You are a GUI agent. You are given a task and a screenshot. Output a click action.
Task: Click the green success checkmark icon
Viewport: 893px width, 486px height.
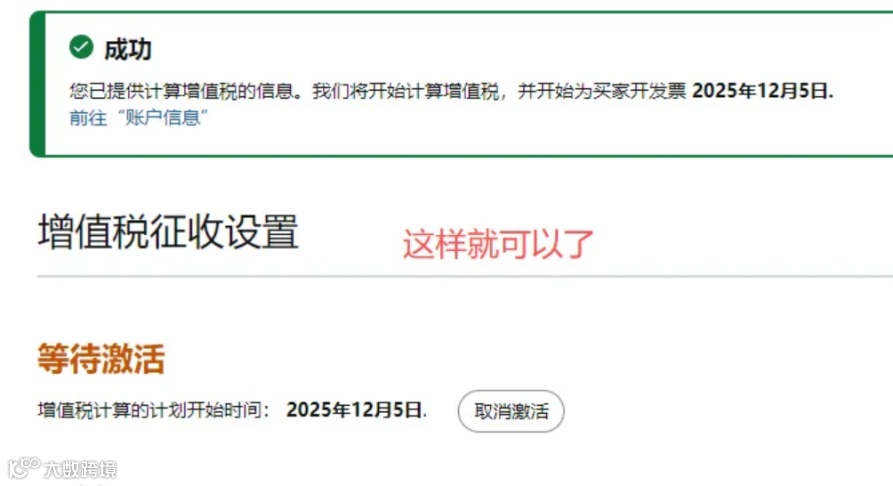click(81, 47)
